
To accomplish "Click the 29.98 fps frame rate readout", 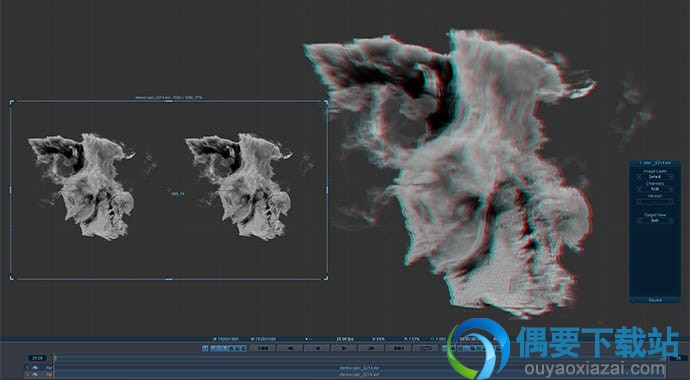I will (x=345, y=339).
